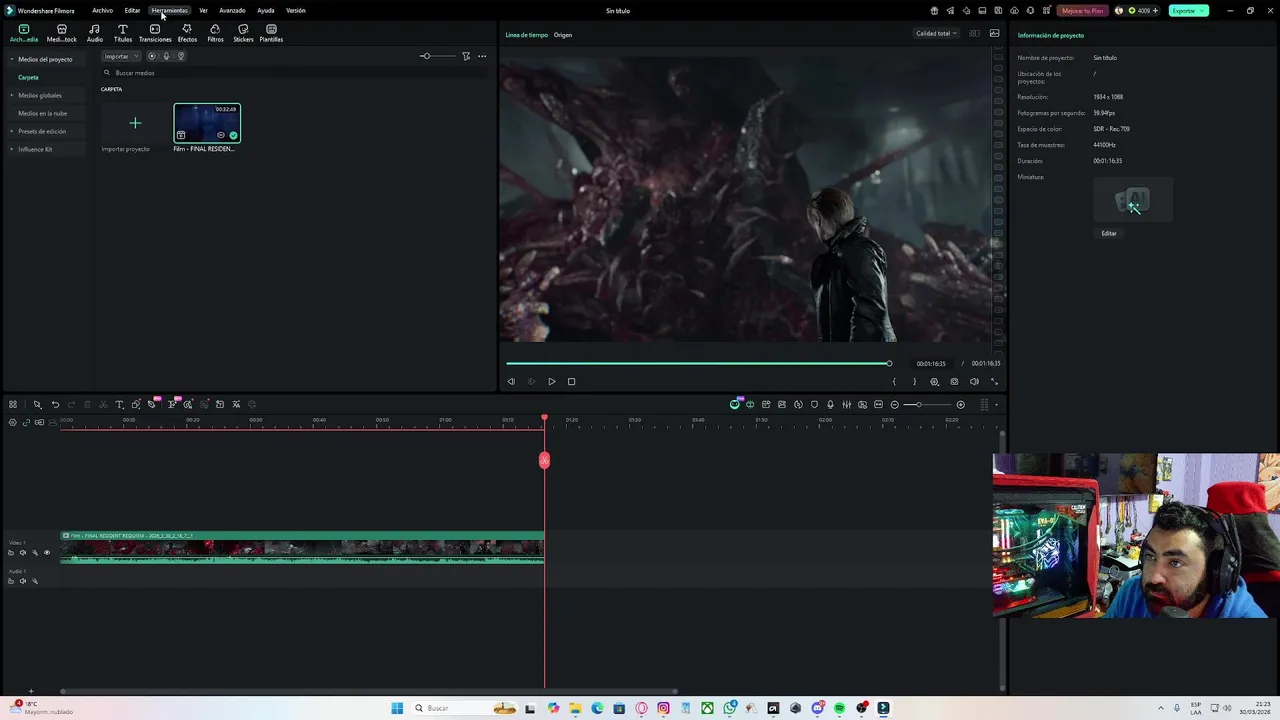1280x720 pixels.
Task: Open the Medios en la nube item
Action: (x=42, y=113)
